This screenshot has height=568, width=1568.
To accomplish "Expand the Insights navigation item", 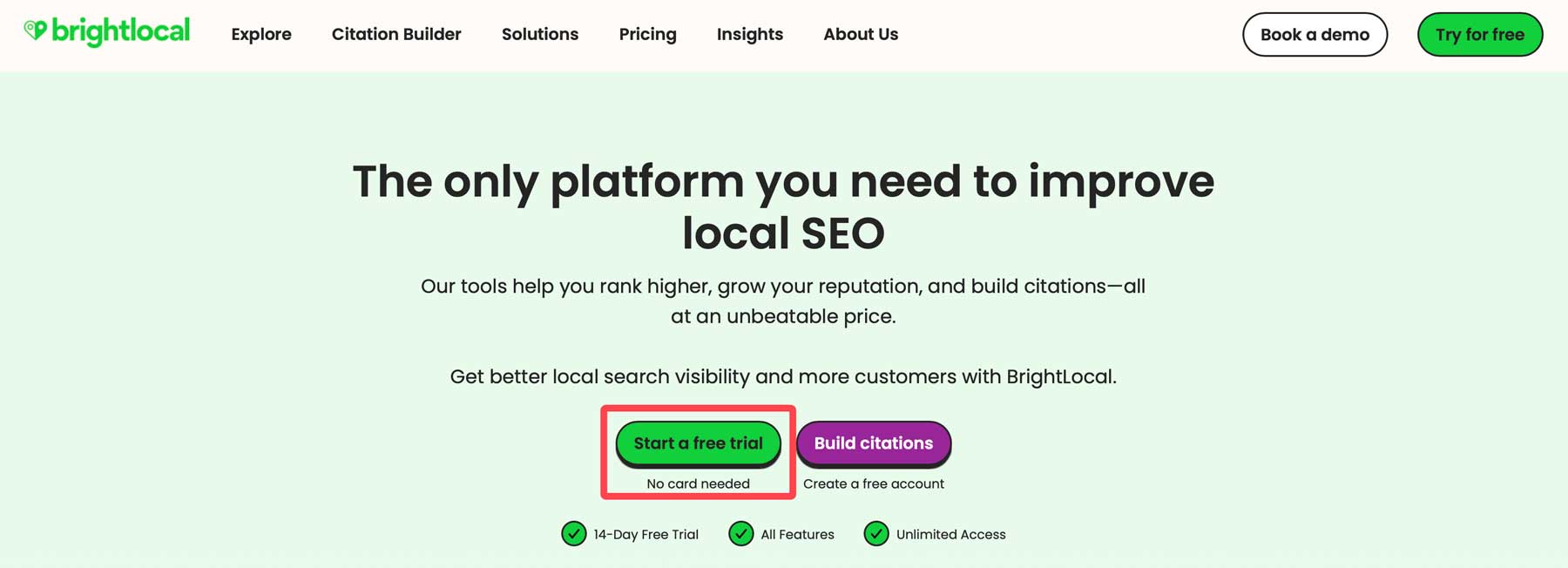I will point(749,34).
